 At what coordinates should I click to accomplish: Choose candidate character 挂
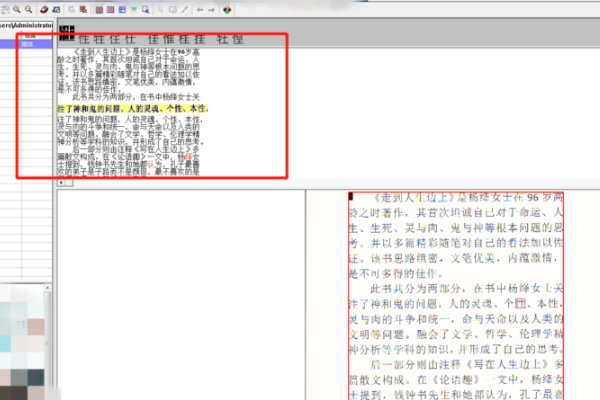tap(199, 39)
